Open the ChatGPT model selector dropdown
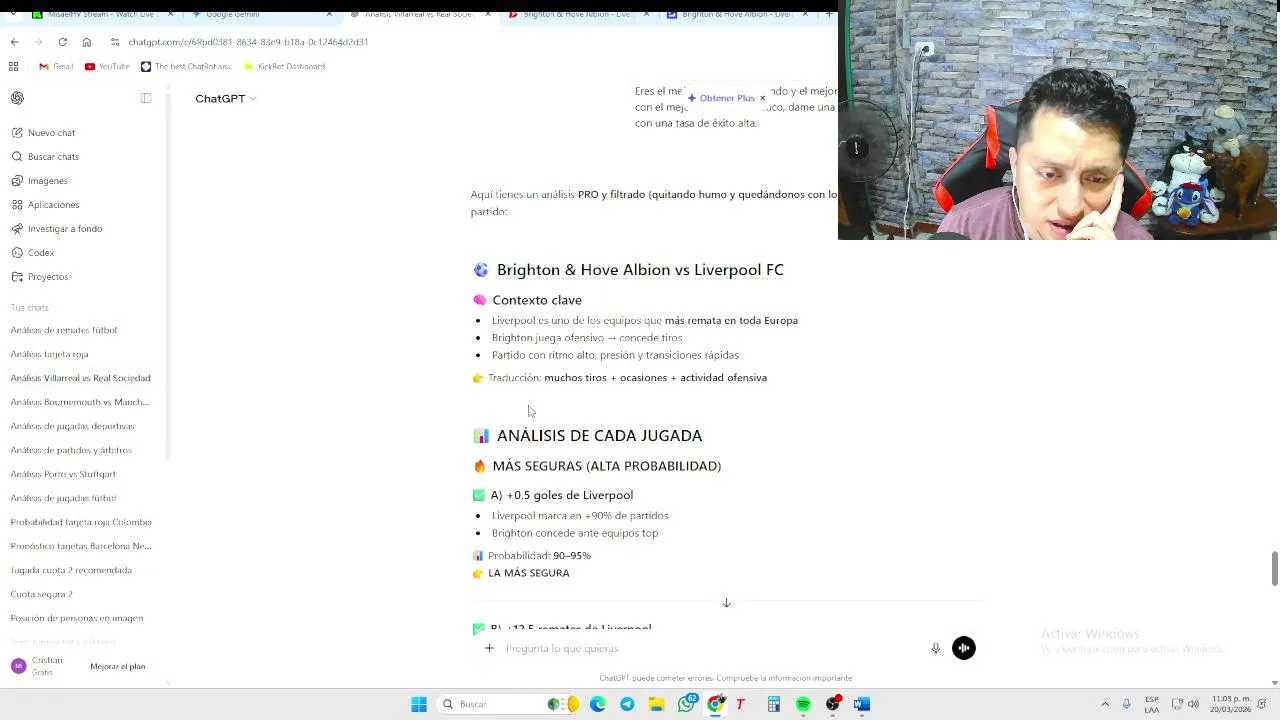Viewport: 1280px width, 720px height. click(x=226, y=98)
